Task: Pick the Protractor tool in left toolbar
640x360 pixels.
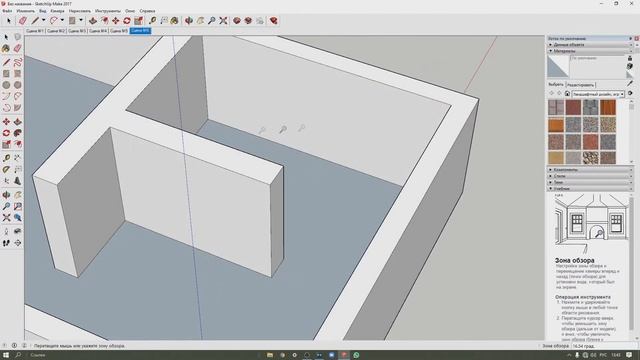Action: click(x=6, y=169)
